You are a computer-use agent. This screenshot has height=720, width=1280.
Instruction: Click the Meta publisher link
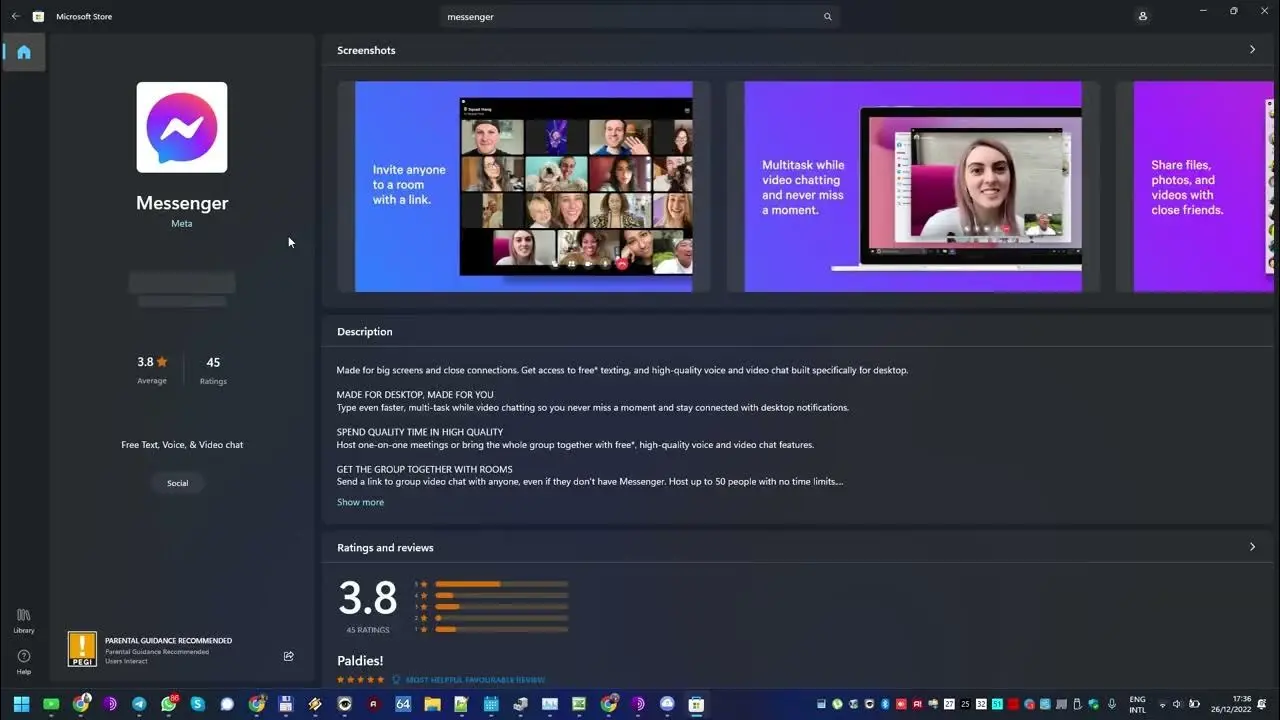click(181, 224)
